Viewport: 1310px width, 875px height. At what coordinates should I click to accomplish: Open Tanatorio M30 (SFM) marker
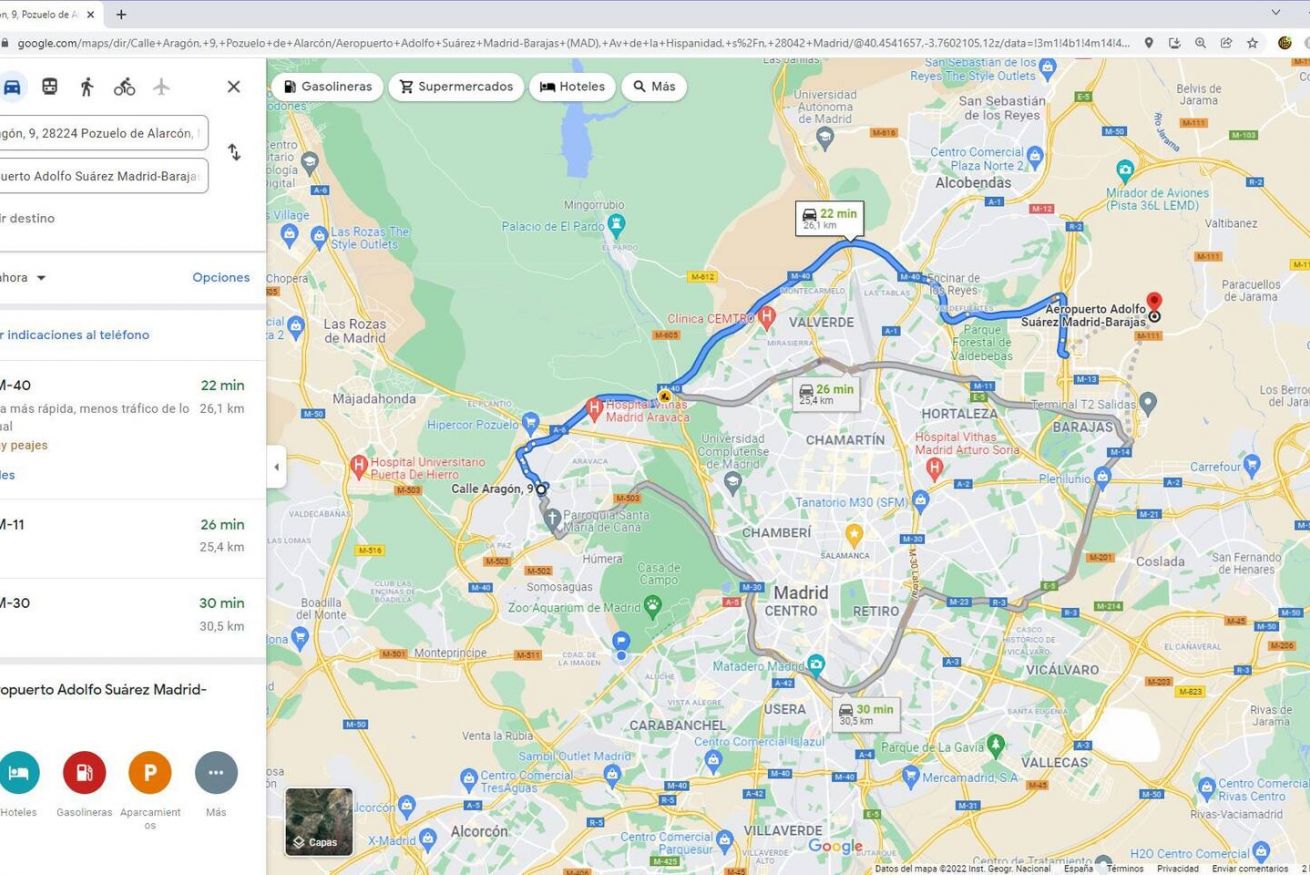tap(921, 501)
